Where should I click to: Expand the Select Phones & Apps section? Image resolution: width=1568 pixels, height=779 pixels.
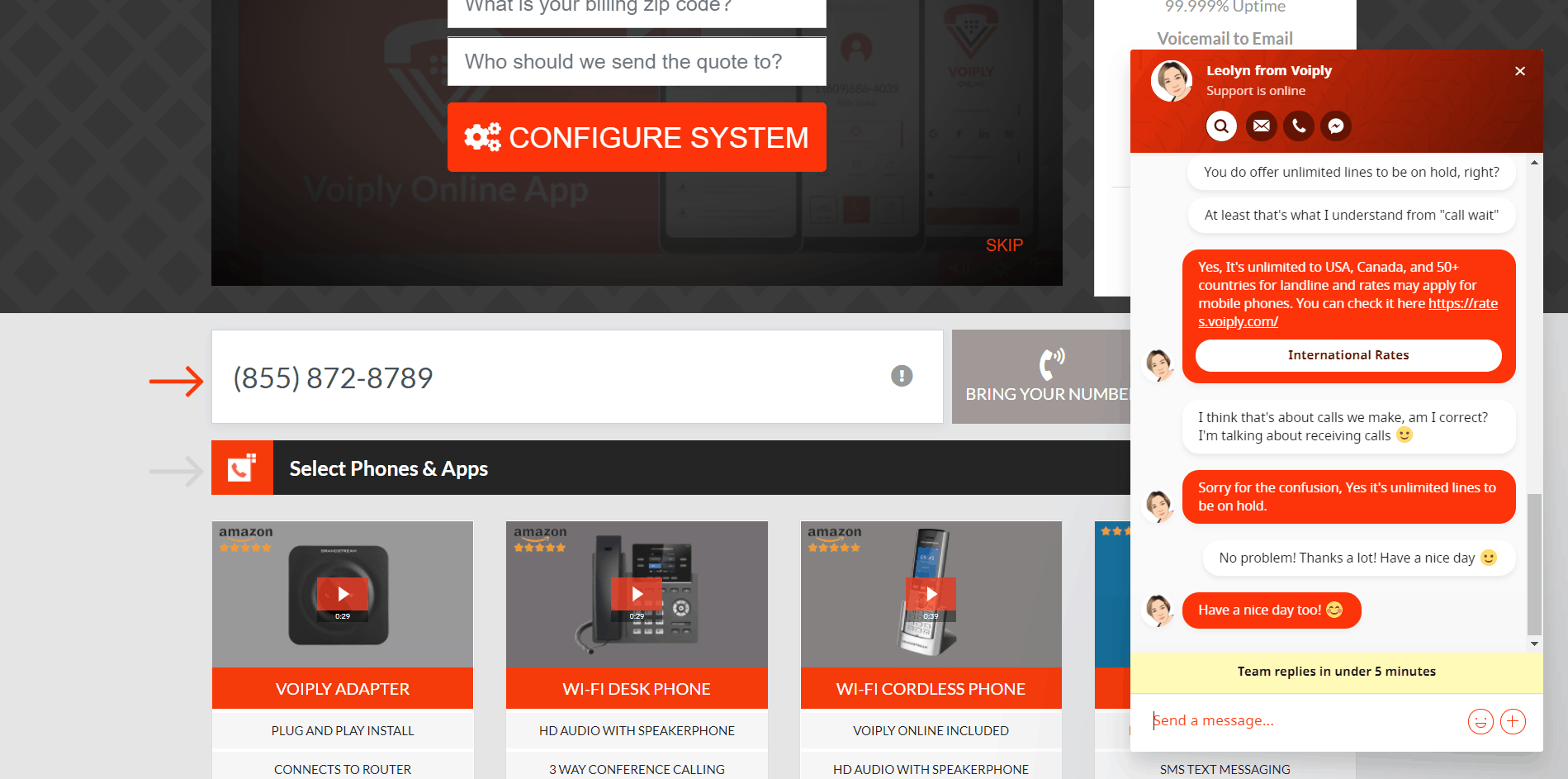pyautogui.click(x=388, y=468)
